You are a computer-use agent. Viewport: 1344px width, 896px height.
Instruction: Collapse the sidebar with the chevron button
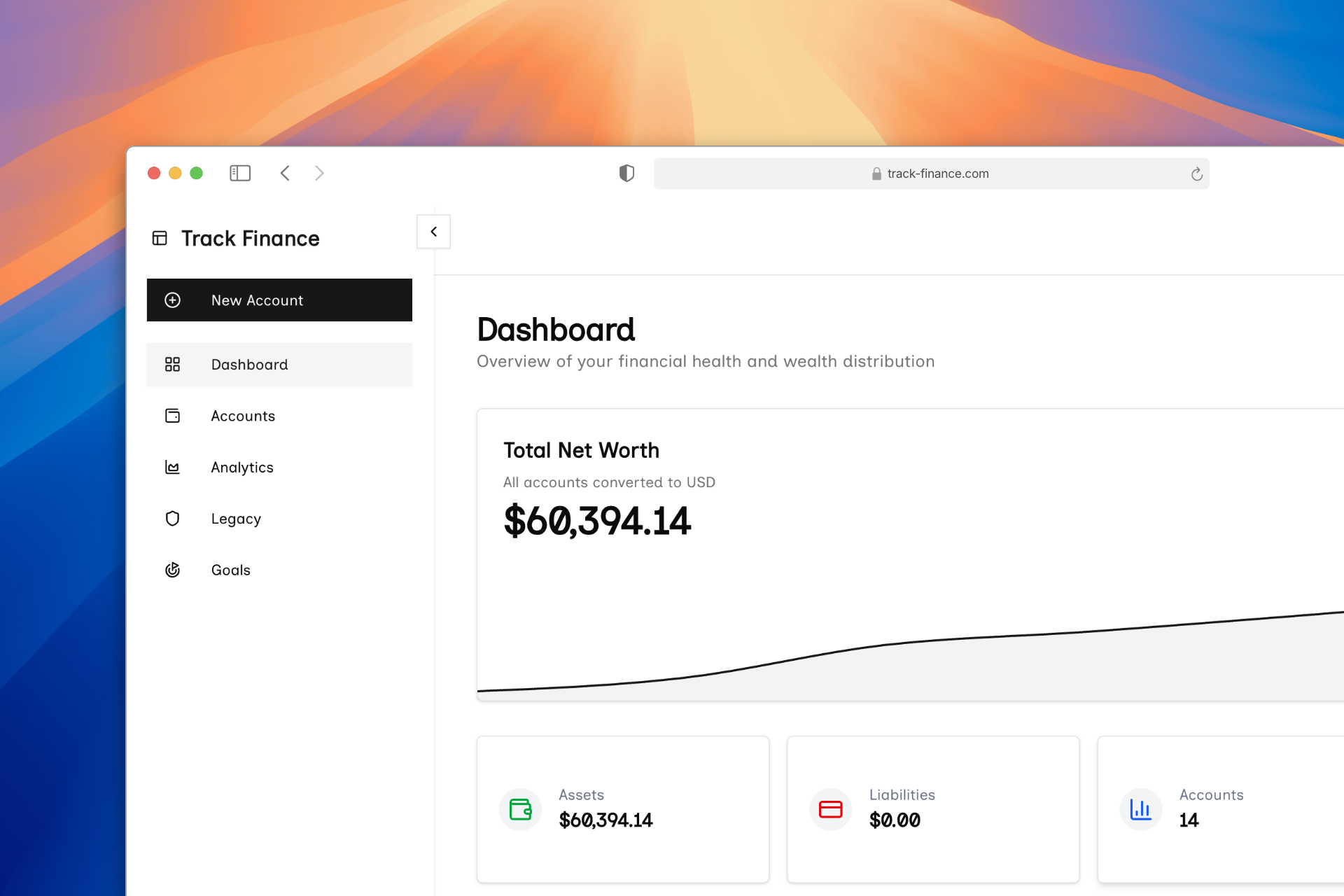point(433,232)
